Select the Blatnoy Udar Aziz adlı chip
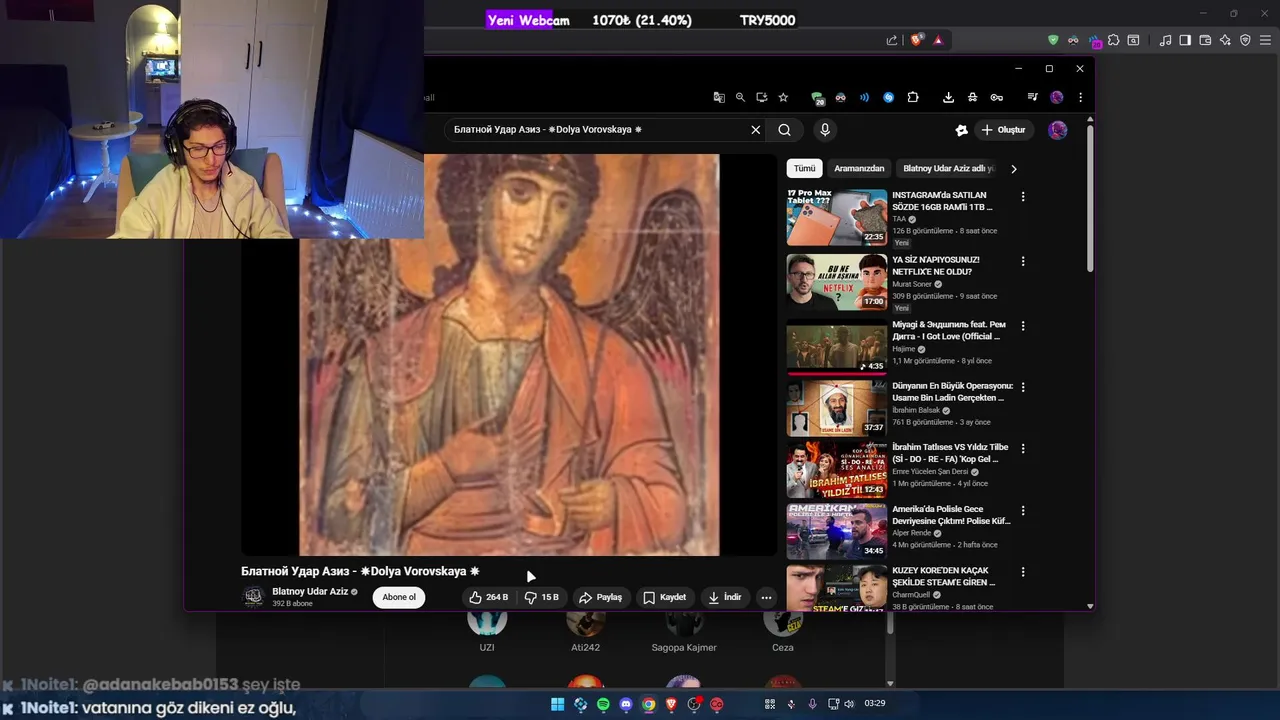 pyautogui.click(x=948, y=168)
